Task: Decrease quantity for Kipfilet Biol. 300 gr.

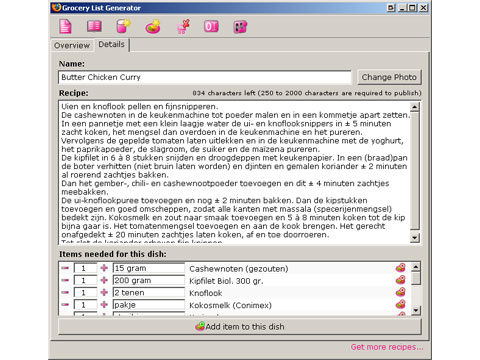Action: tap(65, 280)
